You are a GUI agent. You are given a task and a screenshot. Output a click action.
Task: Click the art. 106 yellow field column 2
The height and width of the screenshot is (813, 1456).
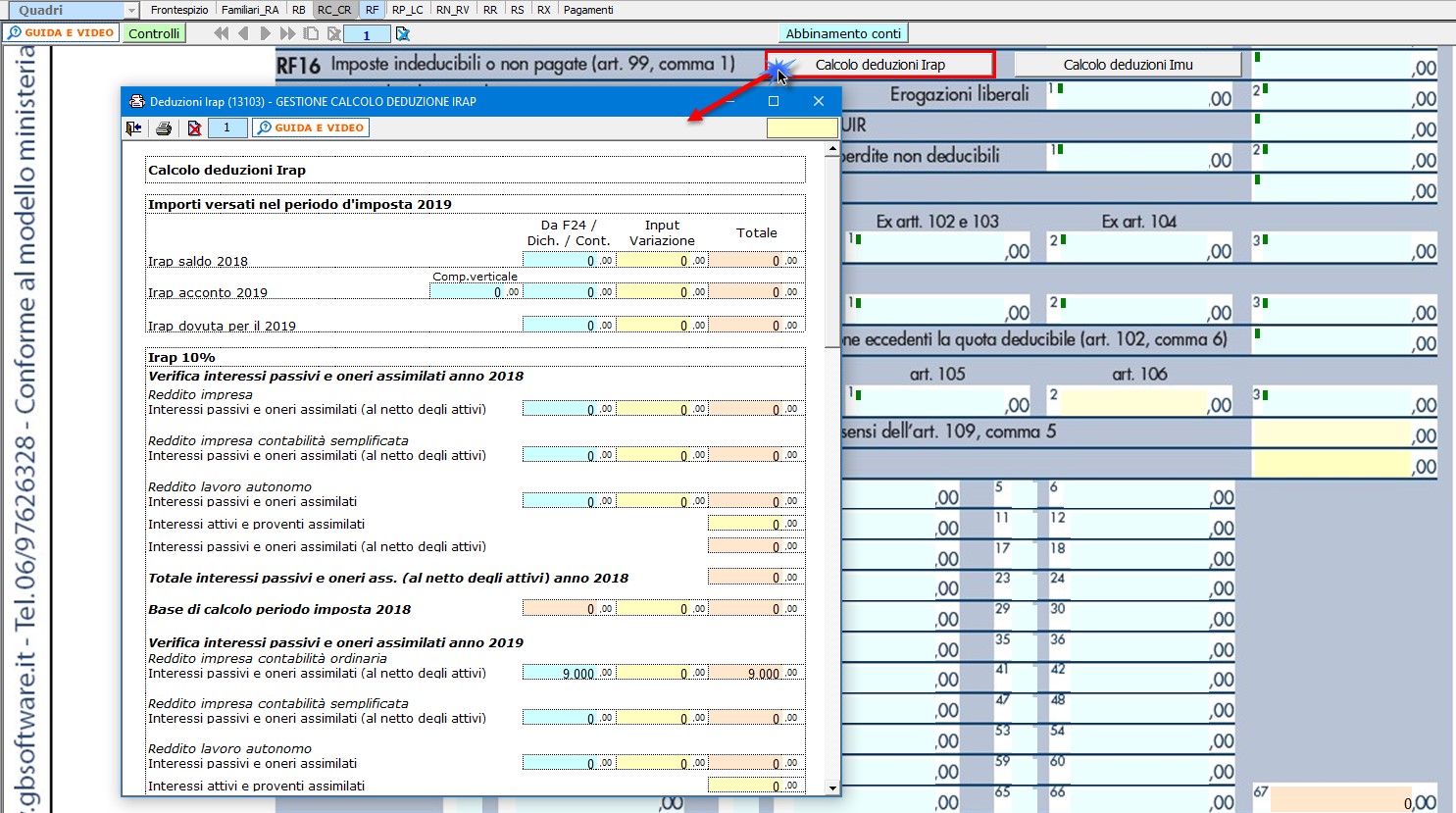[x=1140, y=402]
